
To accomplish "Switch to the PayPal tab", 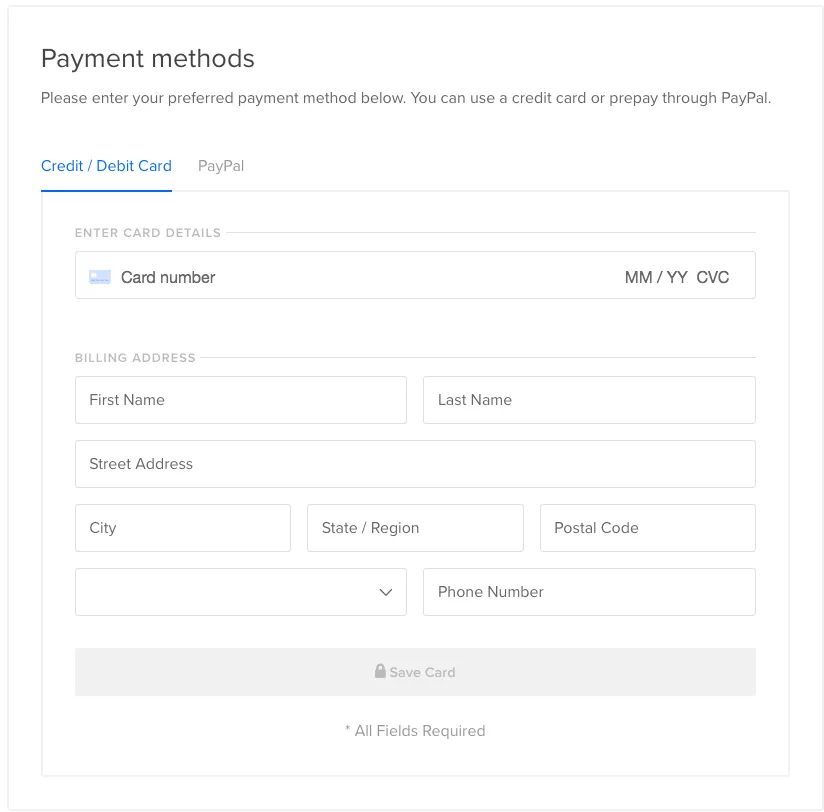I will tap(221, 166).
